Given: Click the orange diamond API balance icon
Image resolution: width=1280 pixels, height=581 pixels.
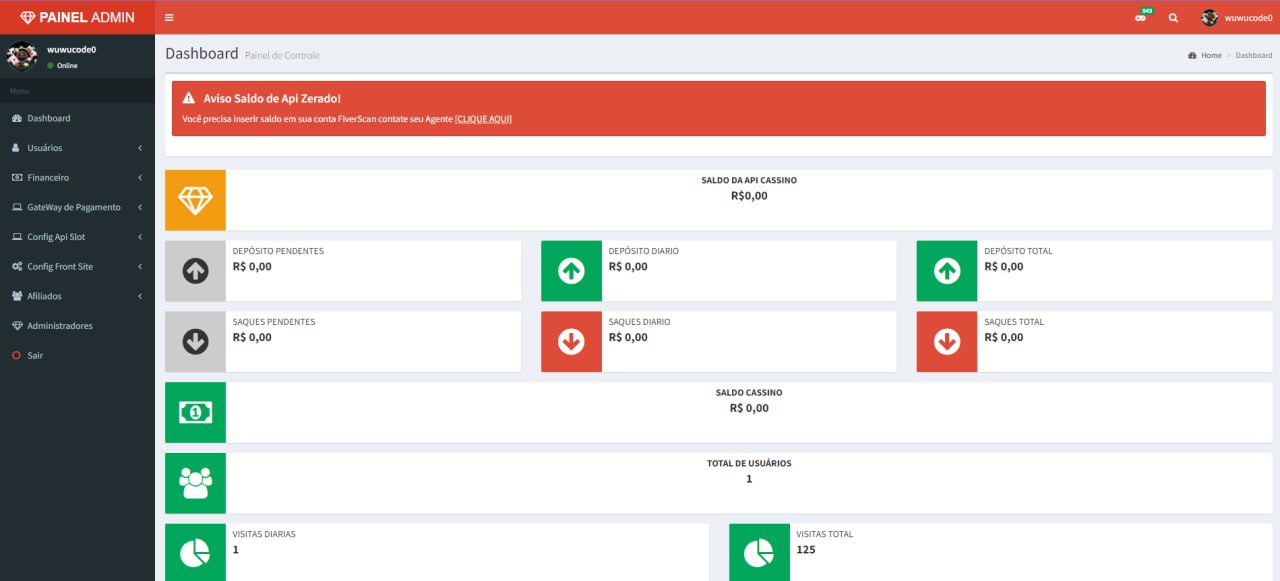Looking at the screenshot, I should [195, 200].
